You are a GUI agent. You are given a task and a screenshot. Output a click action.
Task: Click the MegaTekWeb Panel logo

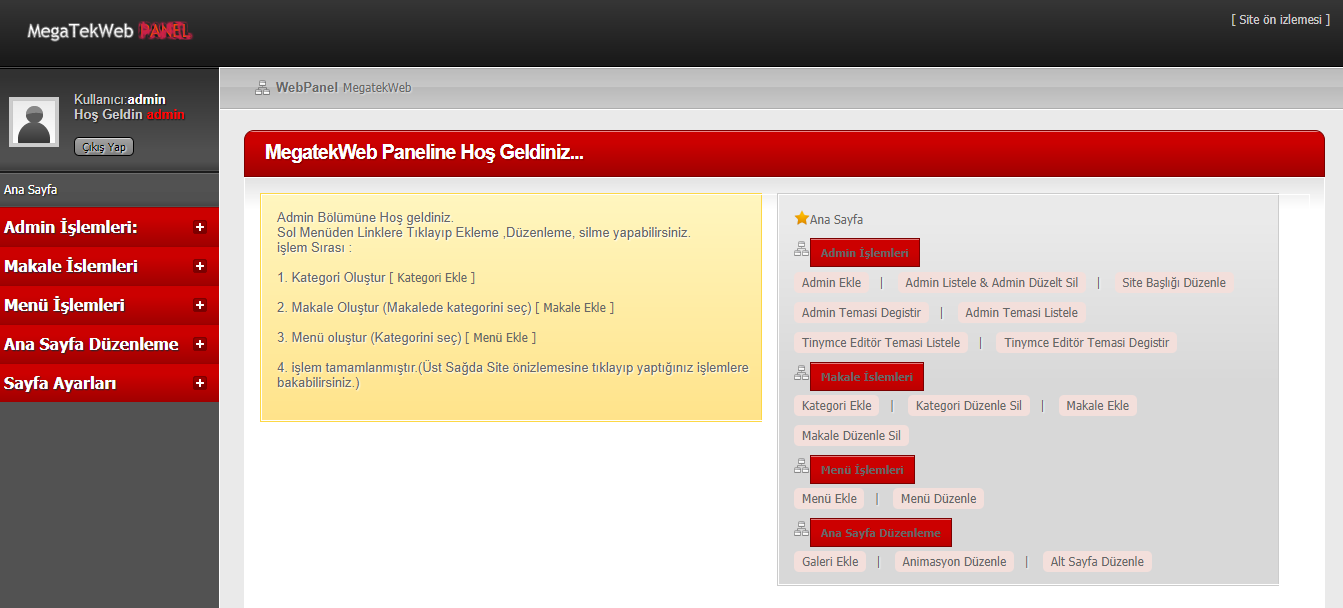click(x=109, y=31)
